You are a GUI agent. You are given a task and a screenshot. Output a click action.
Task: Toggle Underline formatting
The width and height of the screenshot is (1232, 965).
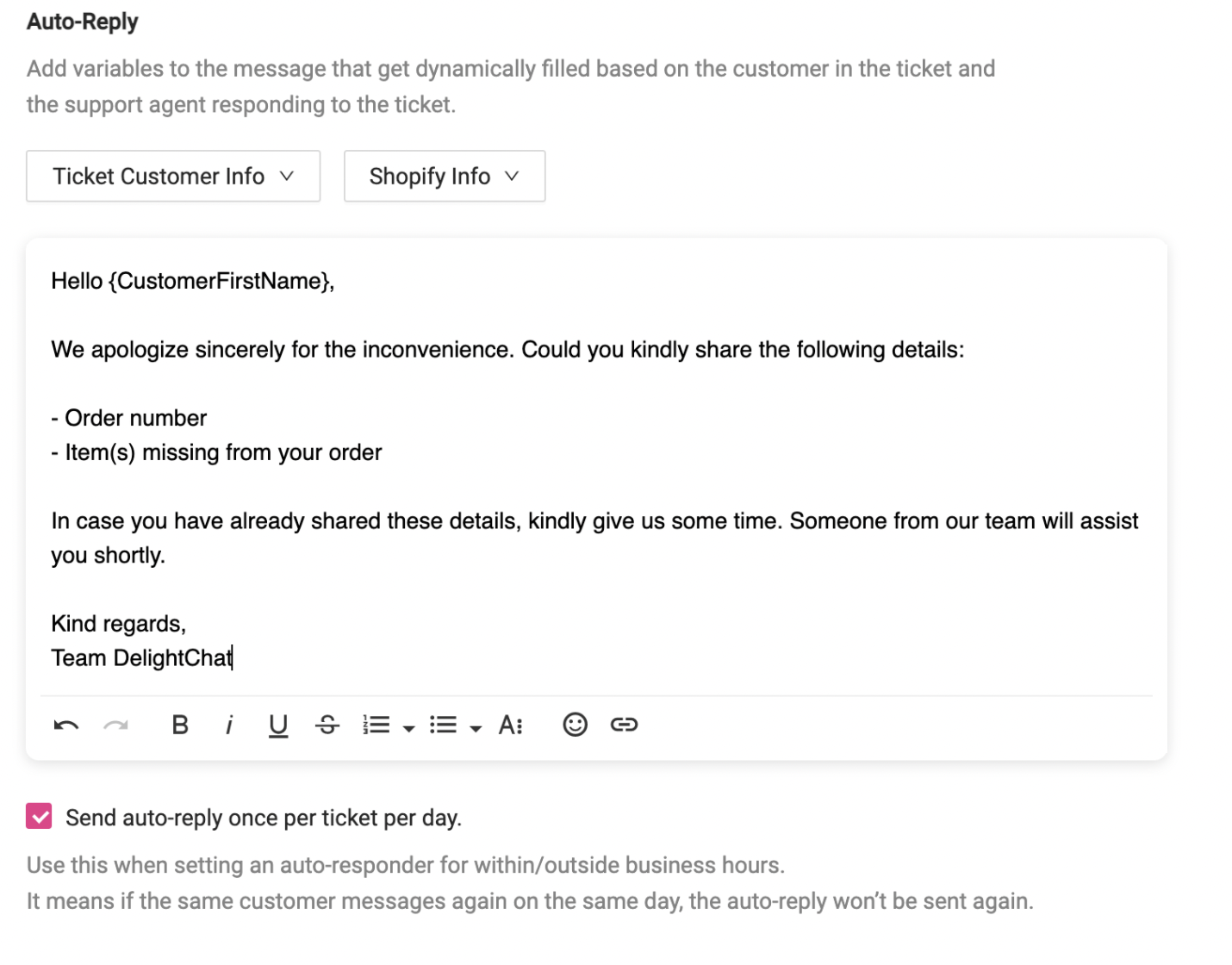pyautogui.click(x=277, y=725)
